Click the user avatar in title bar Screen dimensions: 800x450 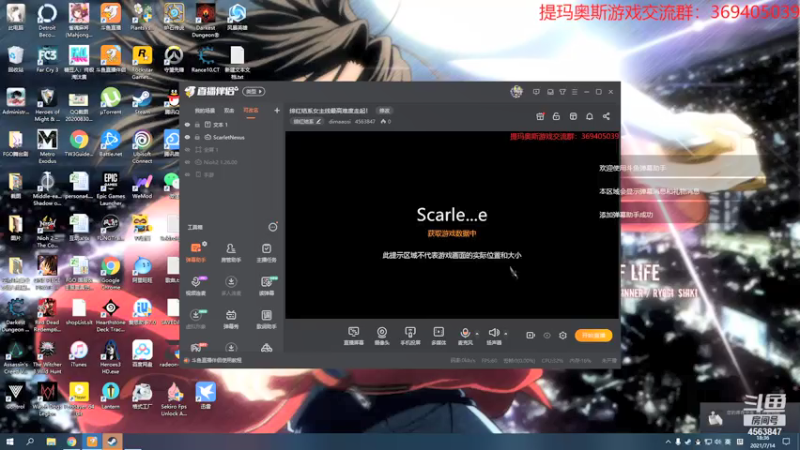click(x=516, y=91)
